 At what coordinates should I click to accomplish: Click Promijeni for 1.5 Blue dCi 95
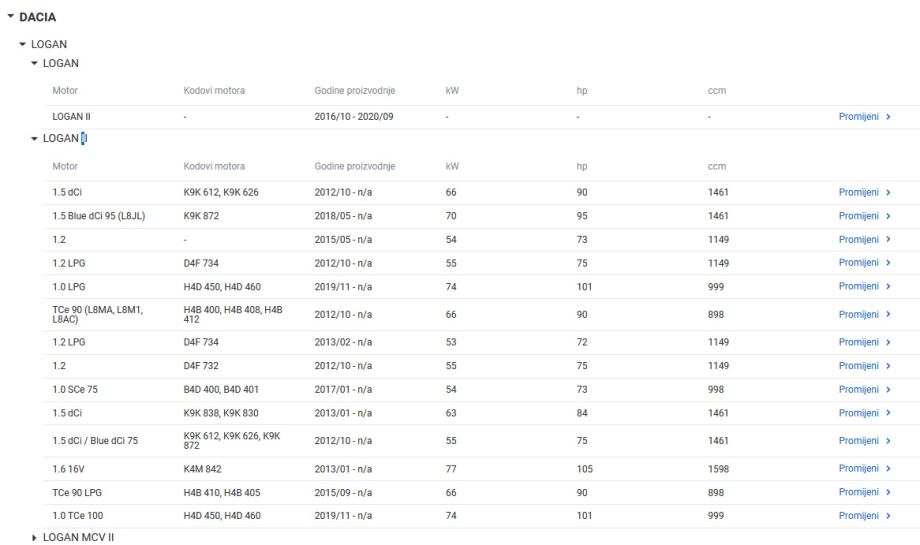(858, 216)
